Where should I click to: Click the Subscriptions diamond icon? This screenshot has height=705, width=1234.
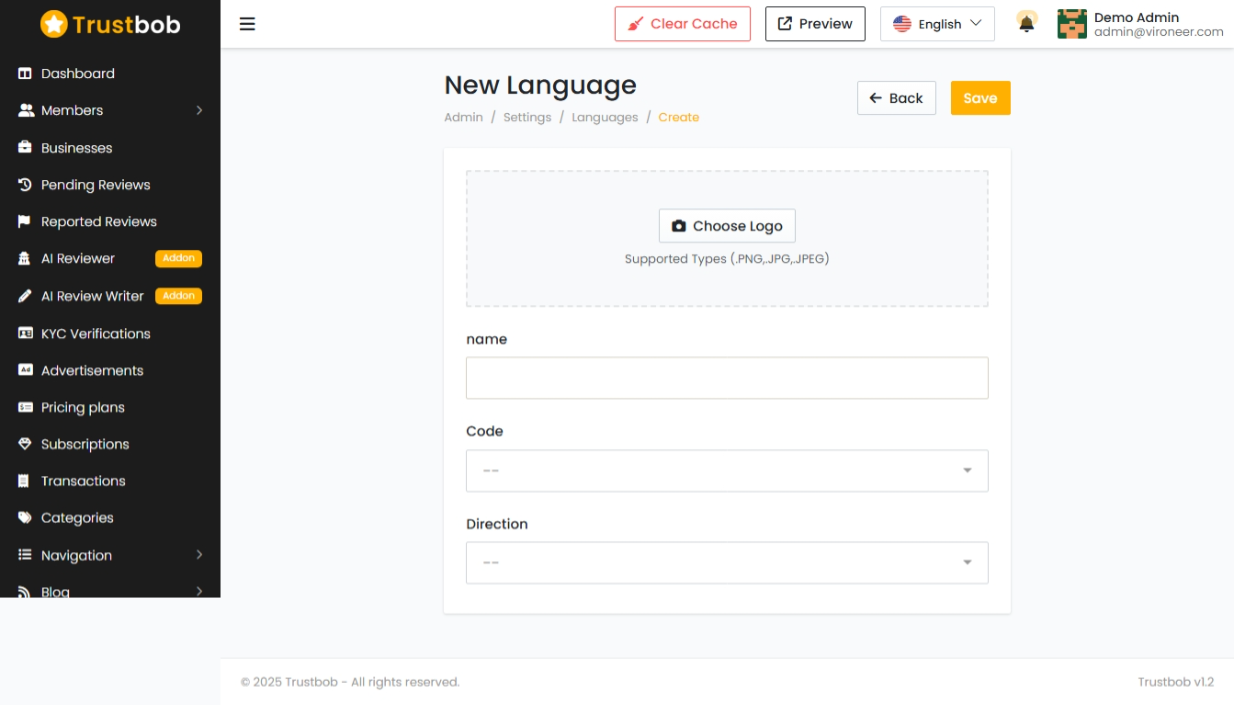tap(25, 444)
